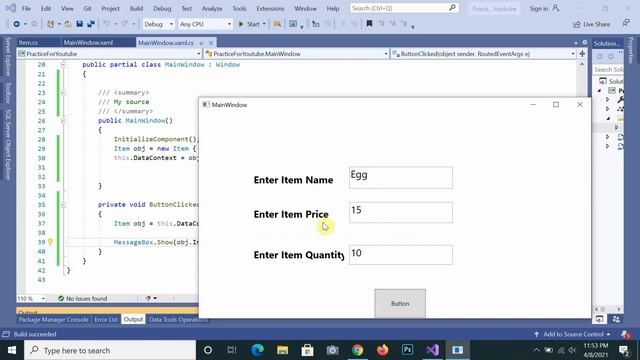Screen dimensions: 640x360
Task: Open Package Manager Console tab
Action: pos(53,320)
